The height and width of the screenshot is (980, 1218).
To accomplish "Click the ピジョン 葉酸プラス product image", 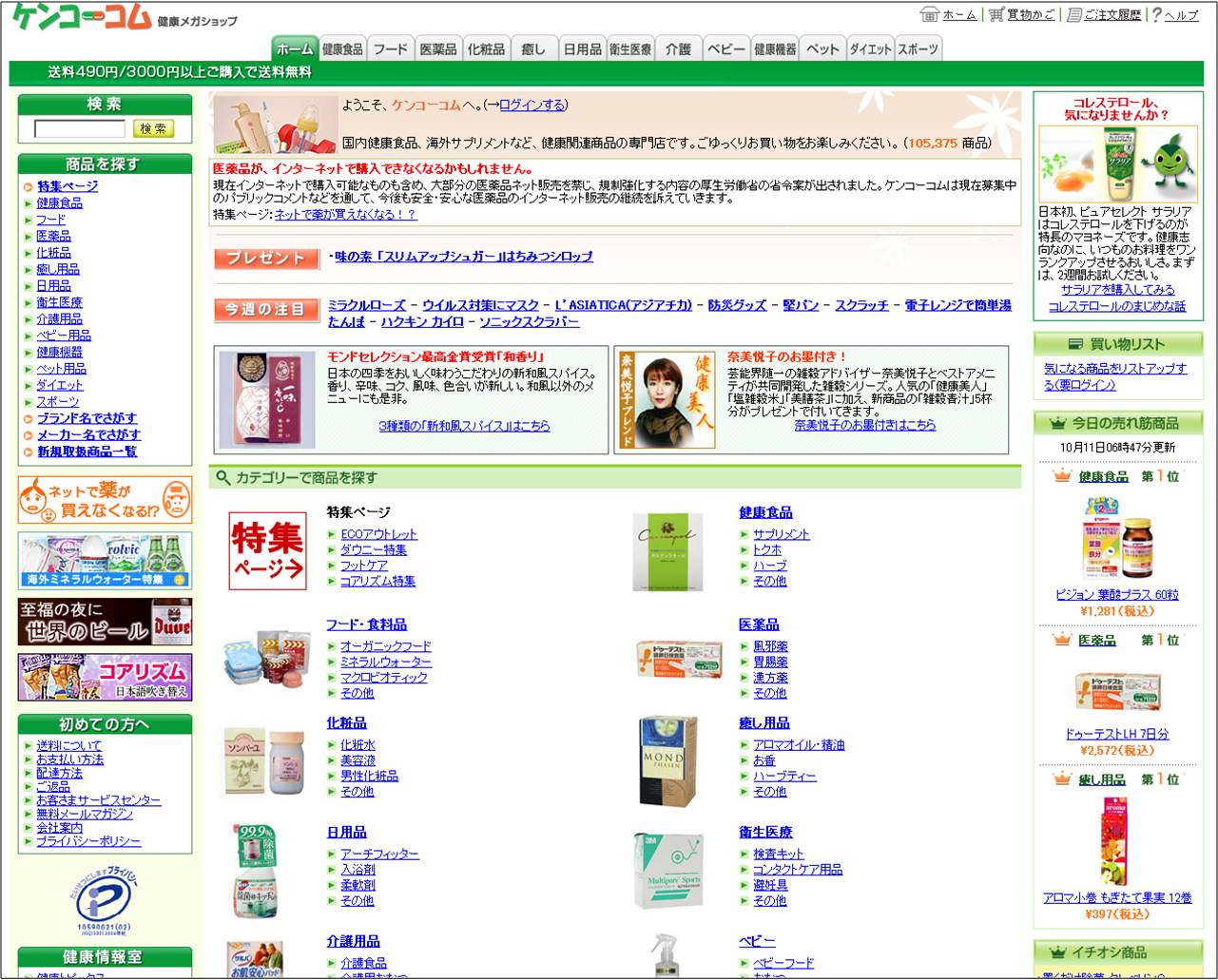I will (x=1116, y=537).
